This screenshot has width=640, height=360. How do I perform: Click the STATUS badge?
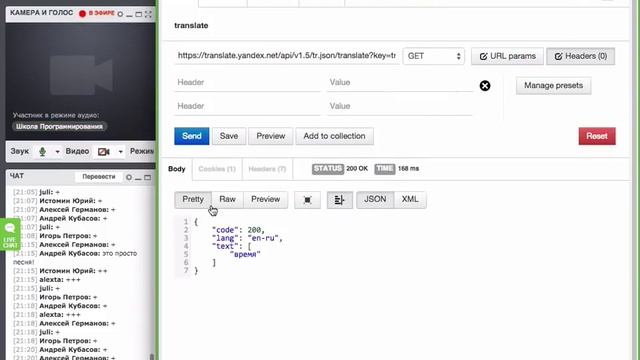[328, 169]
